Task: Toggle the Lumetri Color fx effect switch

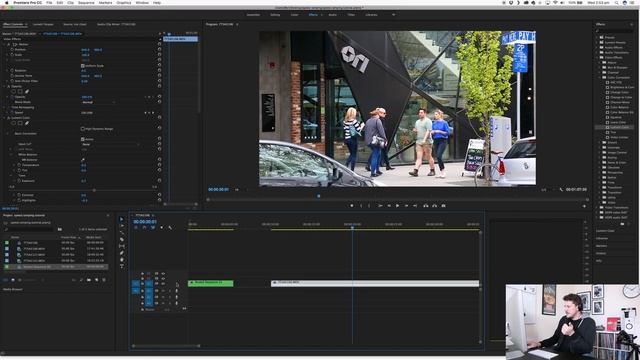Action: coord(9,118)
